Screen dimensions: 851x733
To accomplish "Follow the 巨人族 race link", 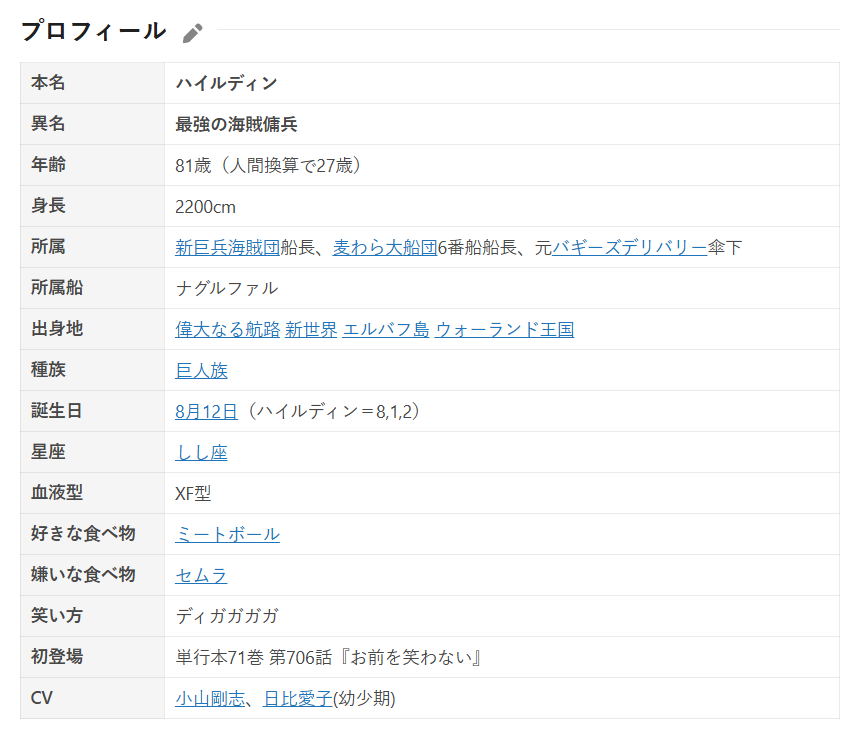I will click(201, 371).
